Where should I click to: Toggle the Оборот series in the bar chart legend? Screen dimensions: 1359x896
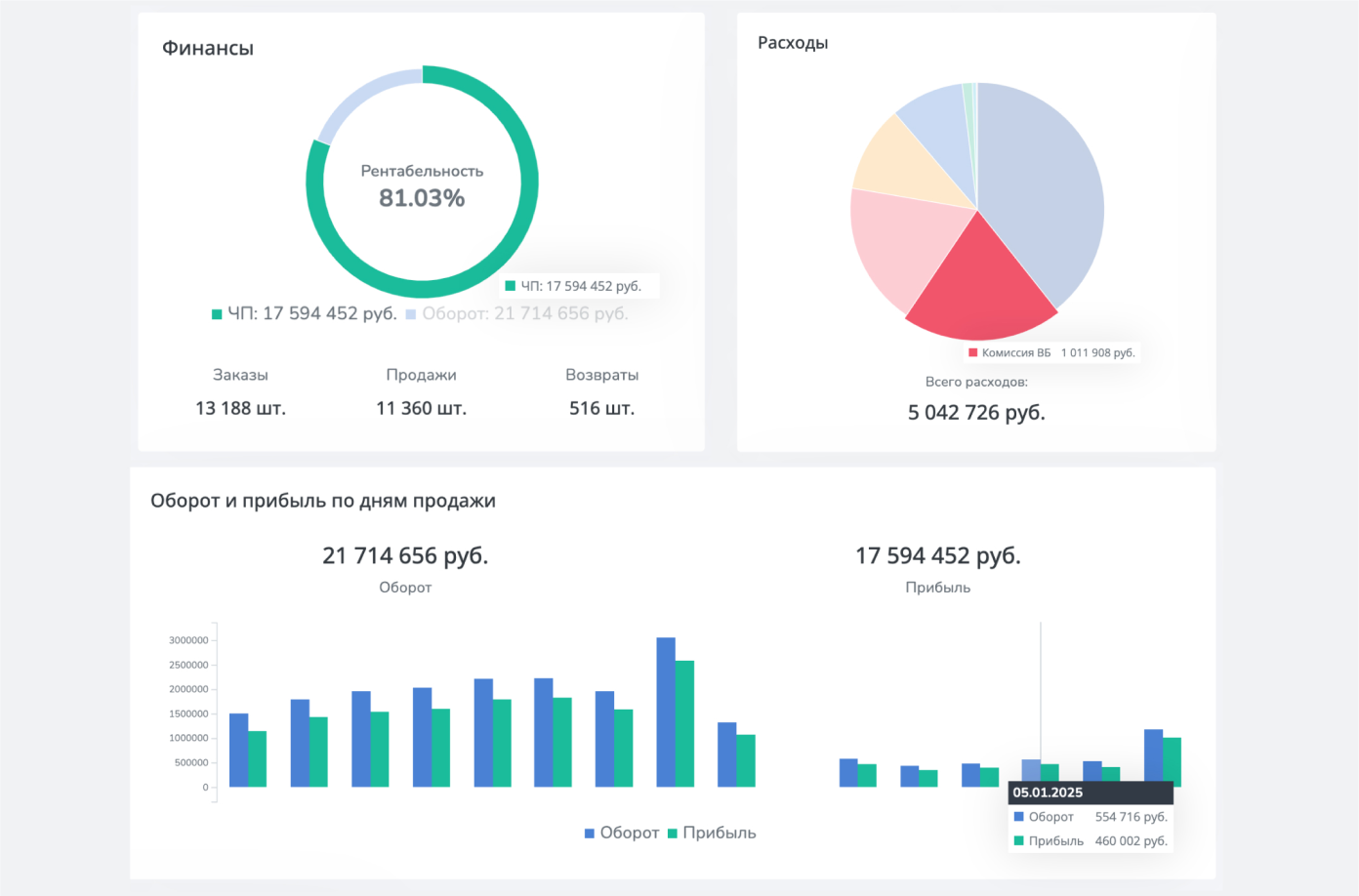pos(622,833)
